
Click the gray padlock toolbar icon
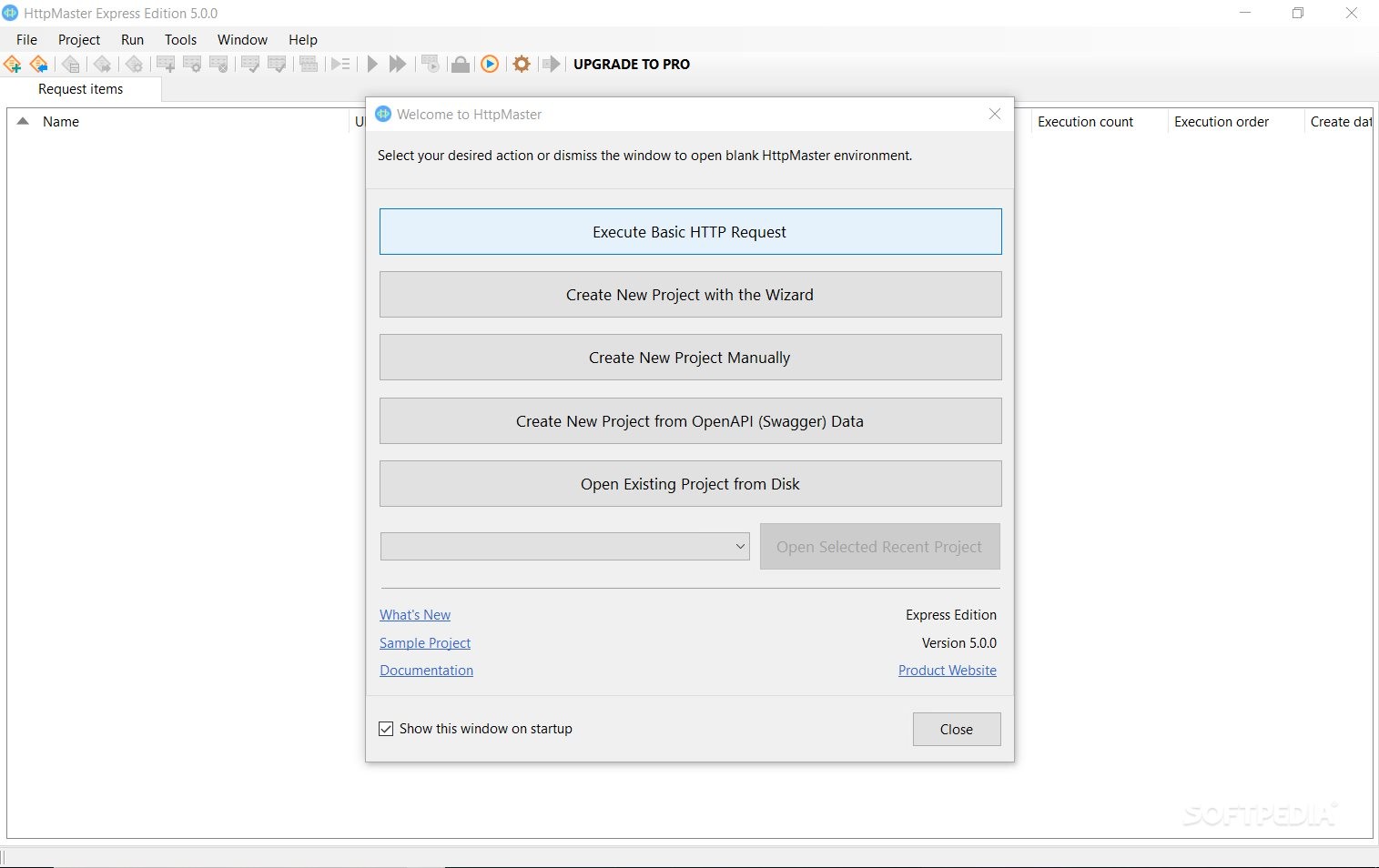coord(461,64)
